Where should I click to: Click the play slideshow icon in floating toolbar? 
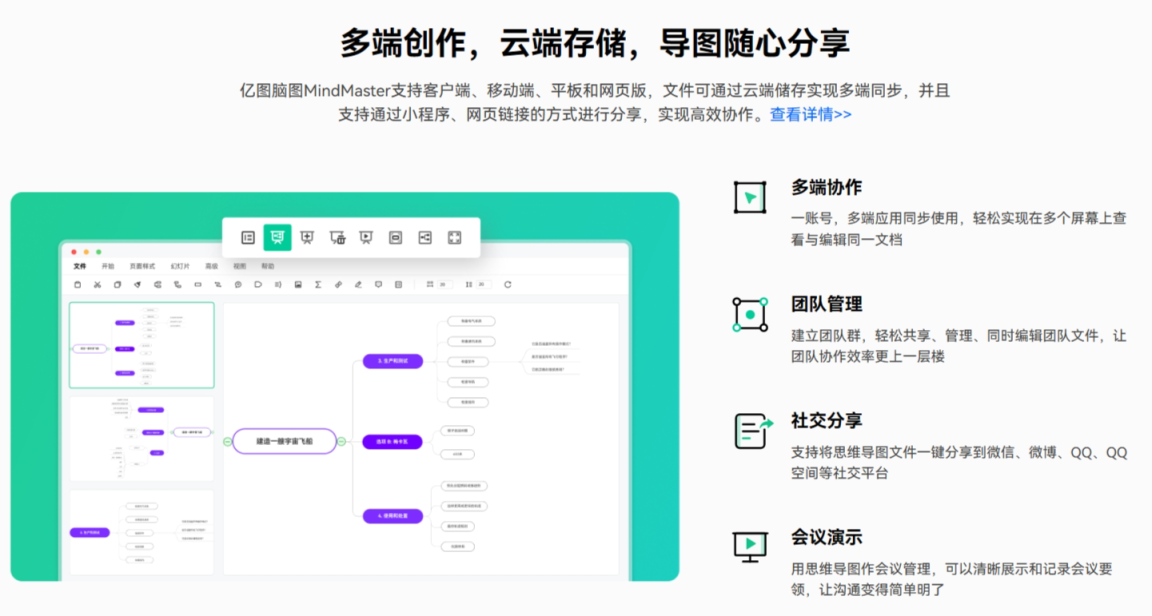366,237
